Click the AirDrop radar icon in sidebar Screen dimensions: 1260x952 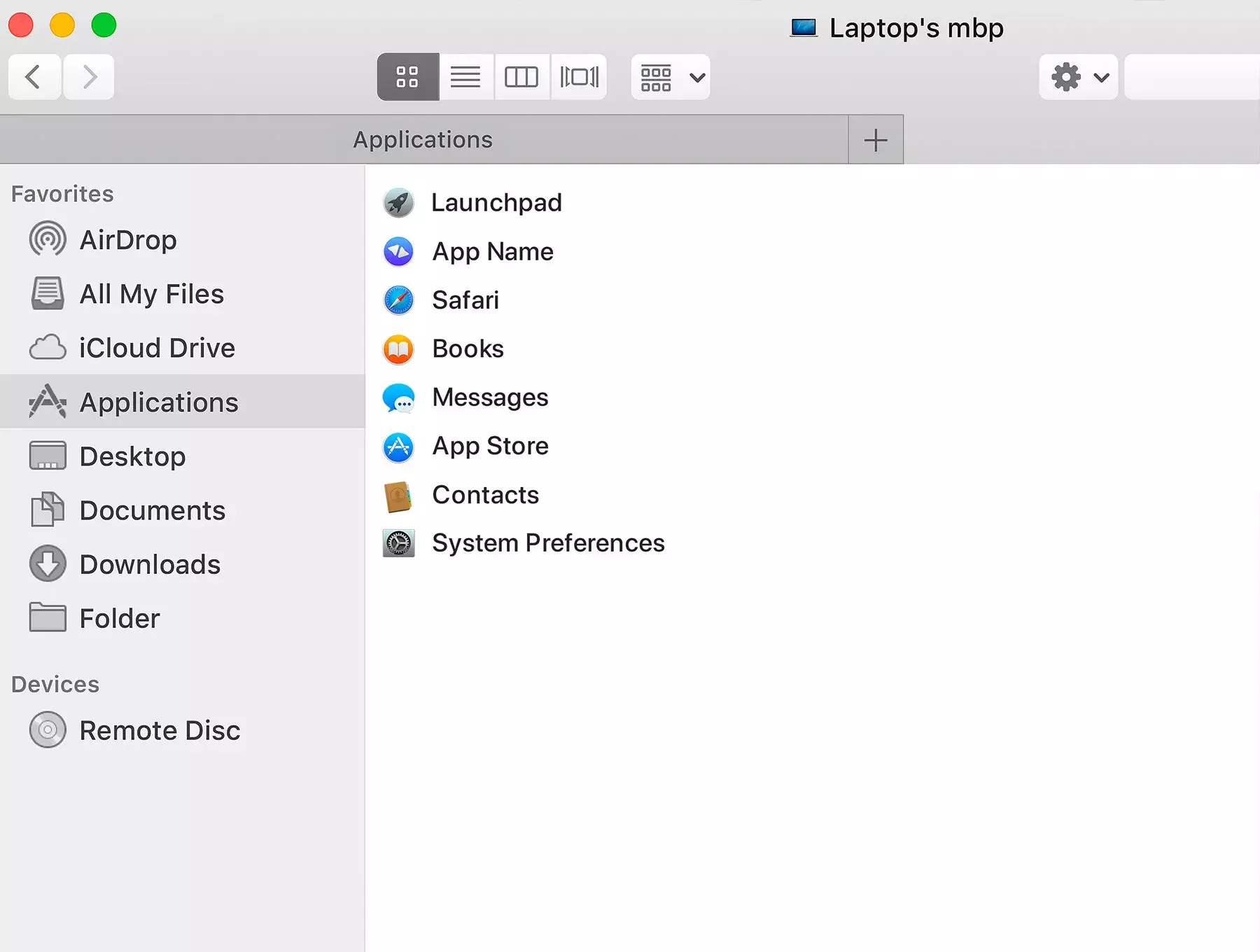(48, 239)
